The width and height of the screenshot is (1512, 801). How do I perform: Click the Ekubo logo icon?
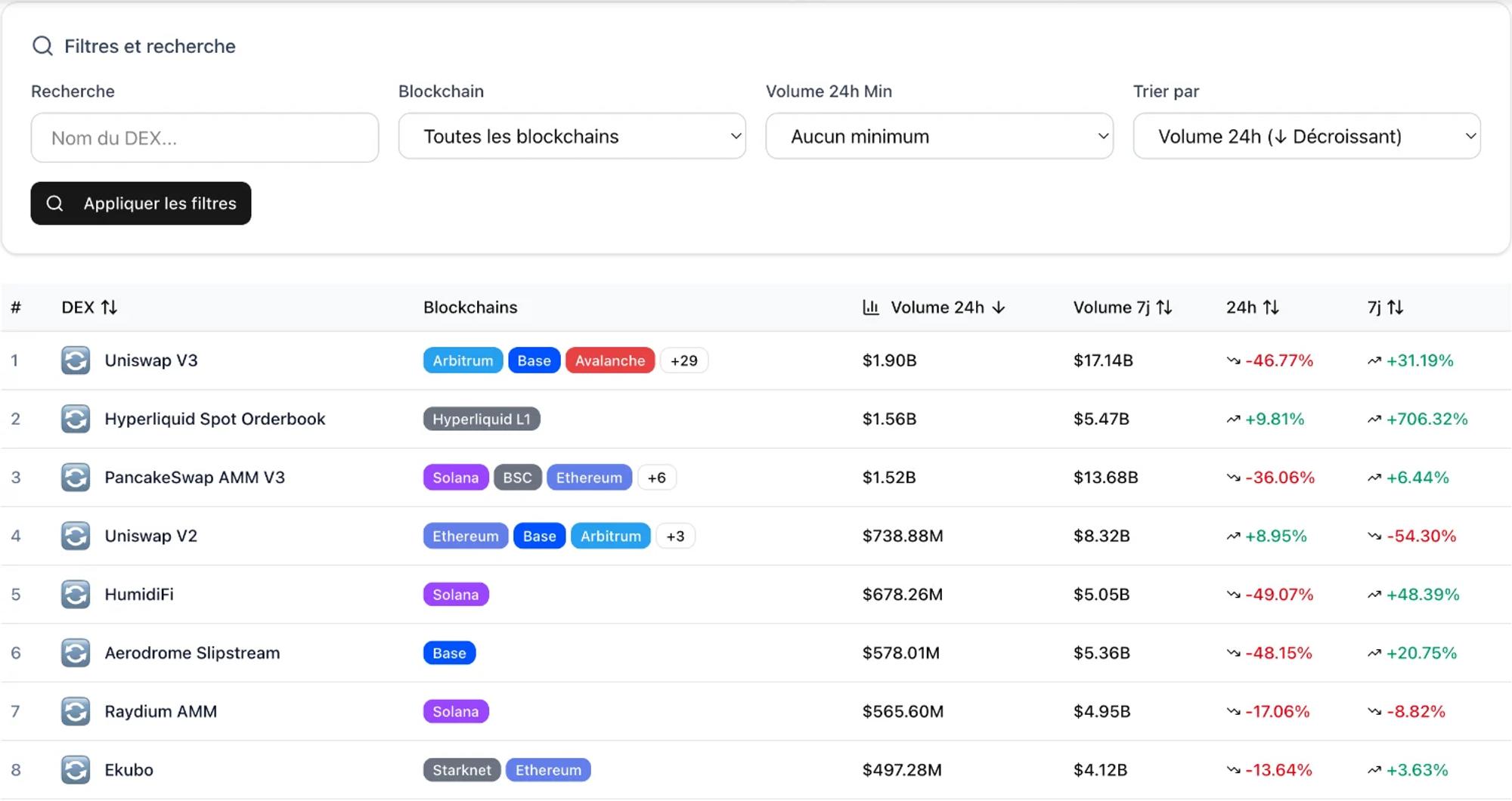76,770
